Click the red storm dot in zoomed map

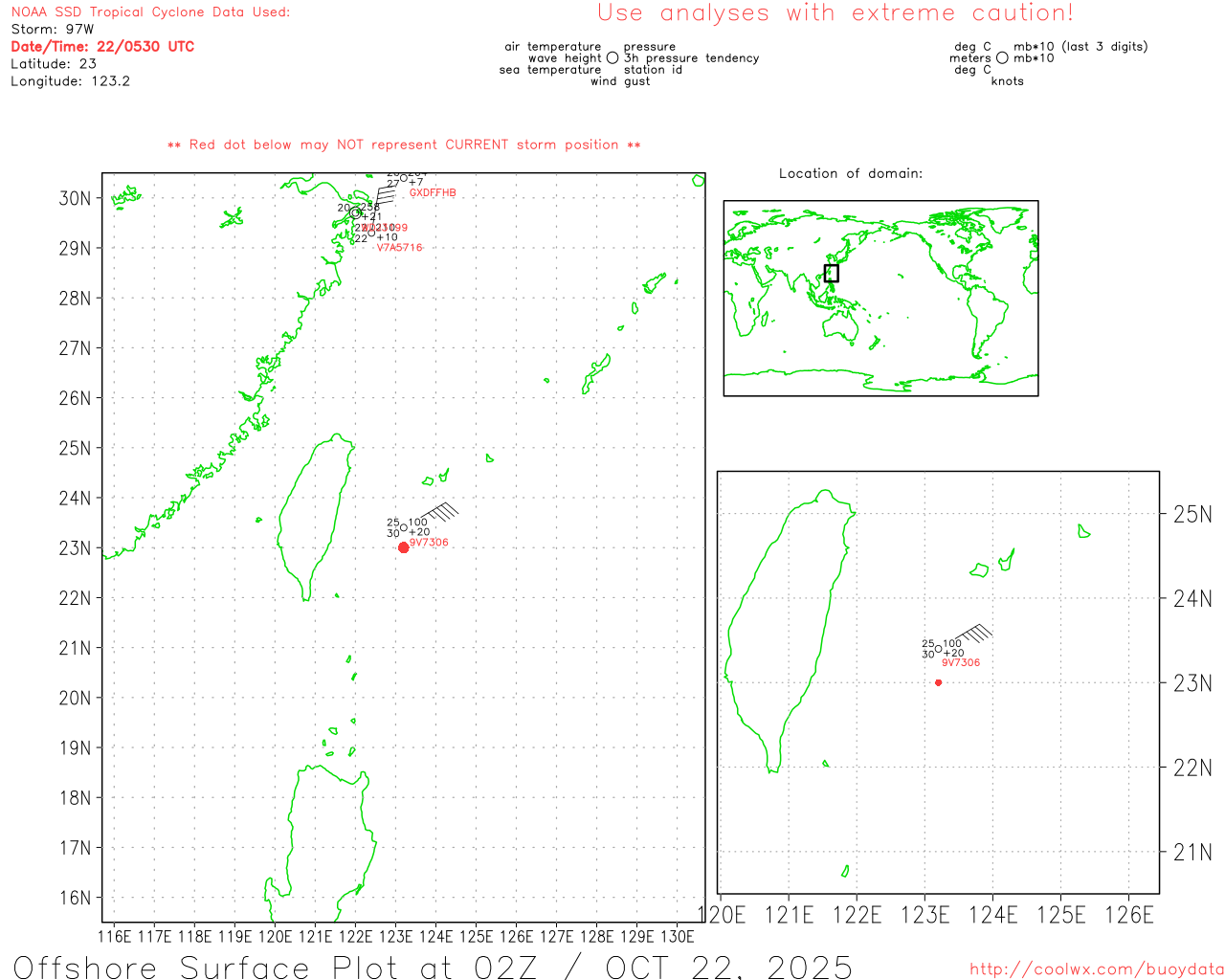(938, 682)
